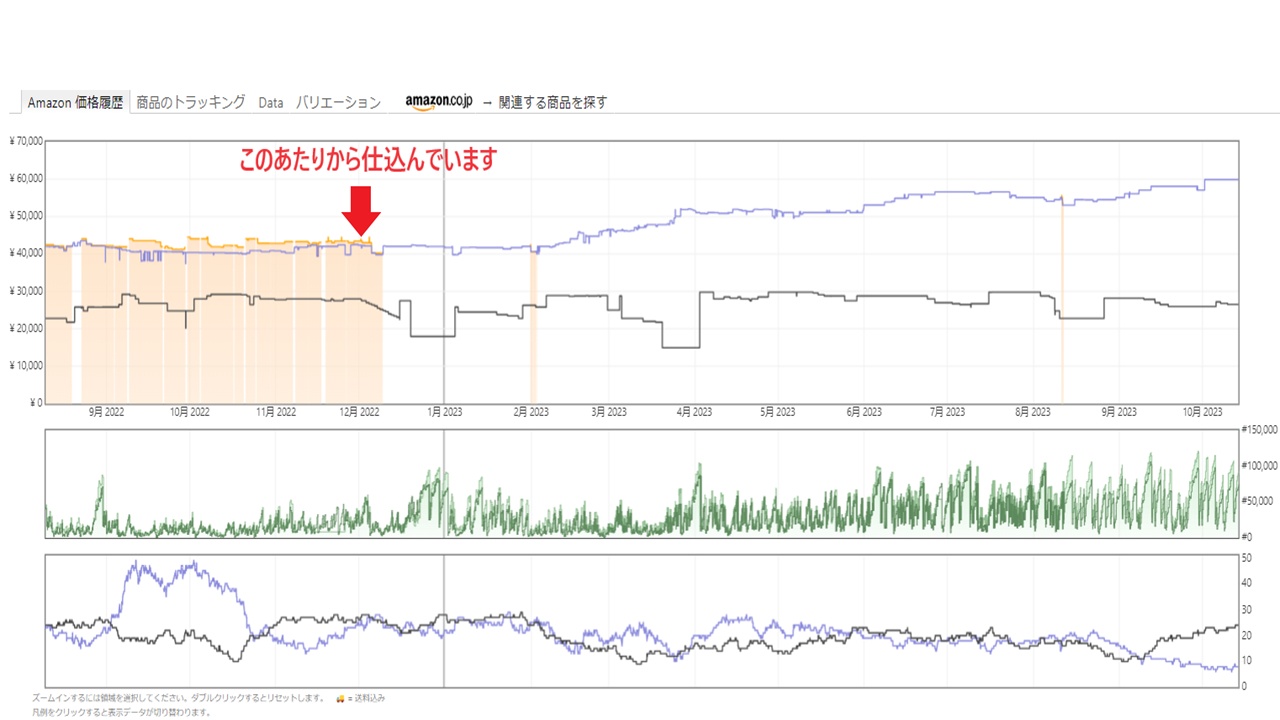Click the ¥40,000 price axis label
1280x720 pixels.
pyautogui.click(x=25, y=254)
